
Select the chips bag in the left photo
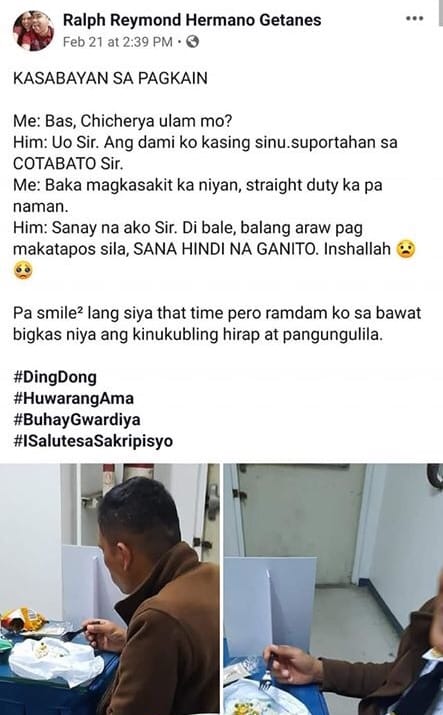[x=21, y=620]
